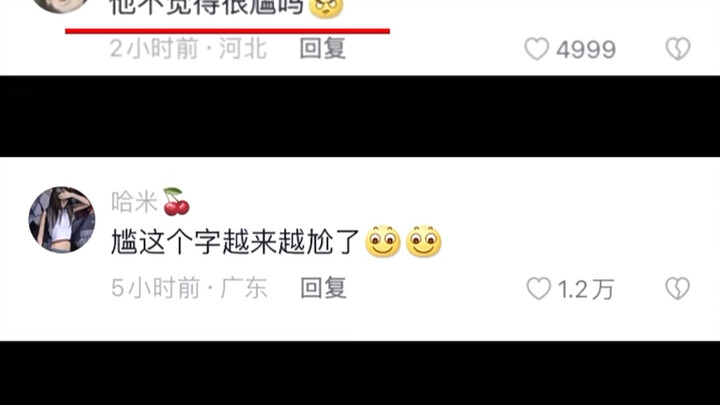The width and height of the screenshot is (720, 405).
Task: Like 哈米's comment with 1.2万 likes
Action: tap(538, 289)
